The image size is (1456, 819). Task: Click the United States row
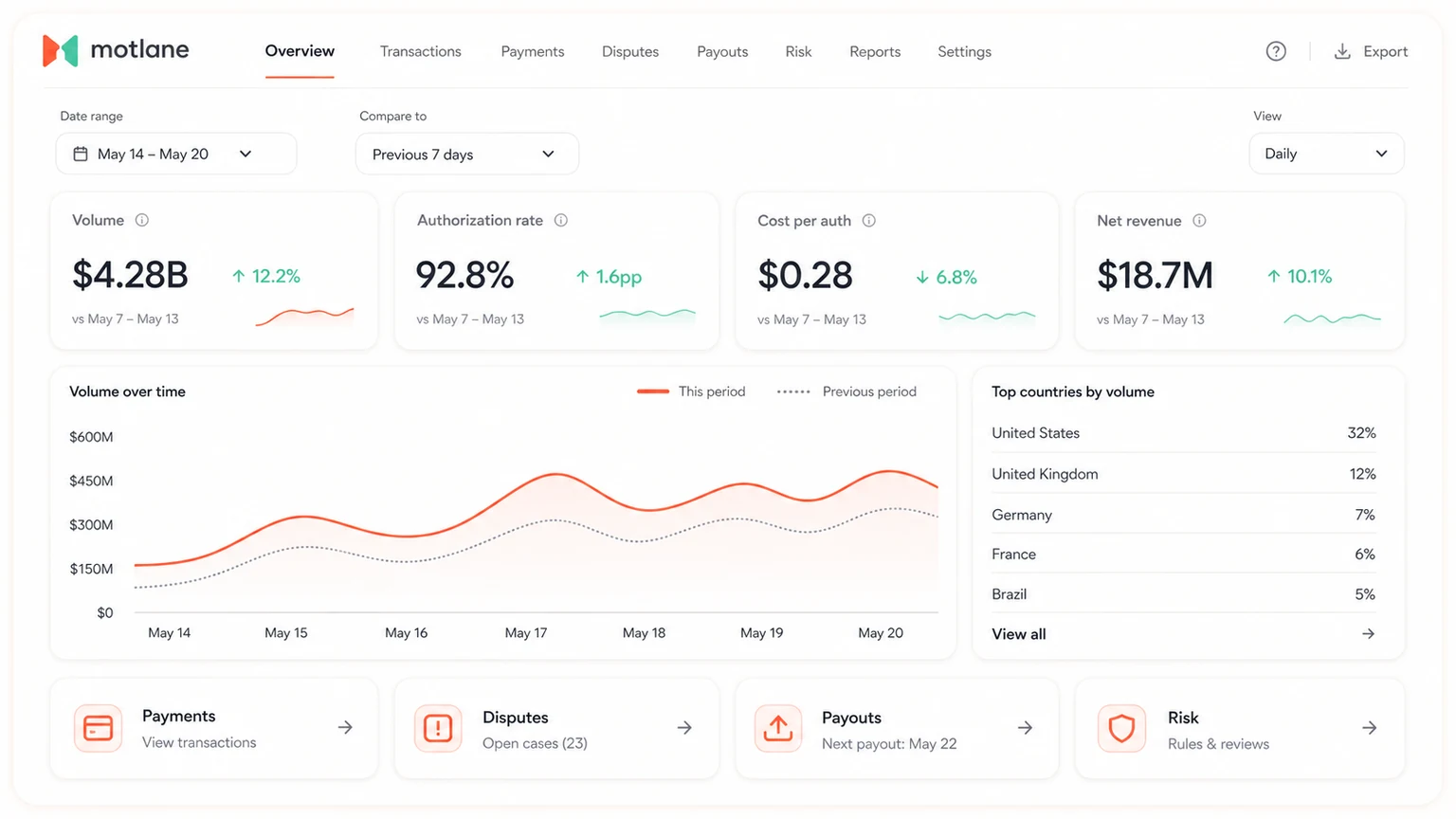(x=1183, y=432)
